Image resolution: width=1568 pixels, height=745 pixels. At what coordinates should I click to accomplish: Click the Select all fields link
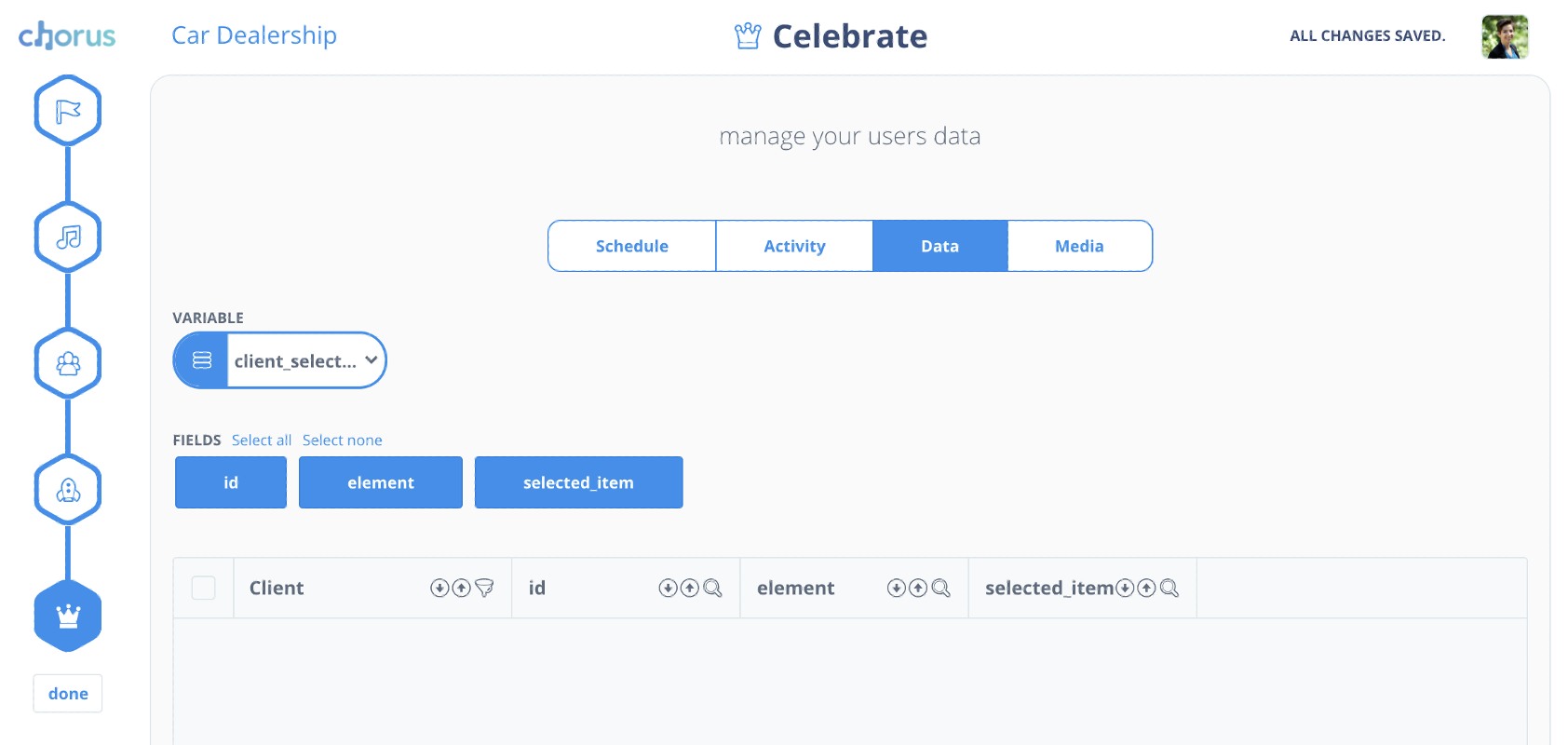point(262,440)
